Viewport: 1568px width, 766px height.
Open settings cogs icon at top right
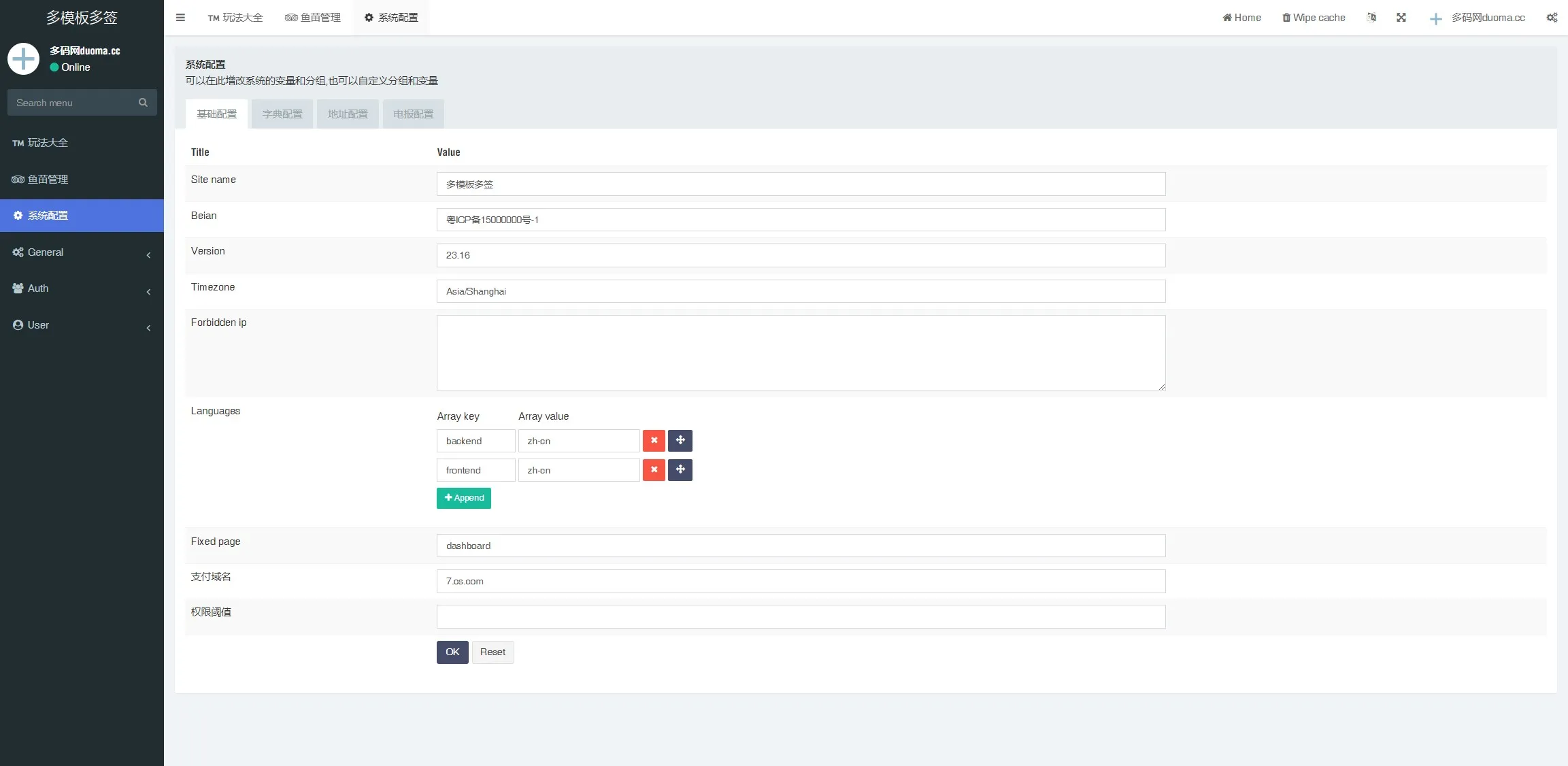1552,18
